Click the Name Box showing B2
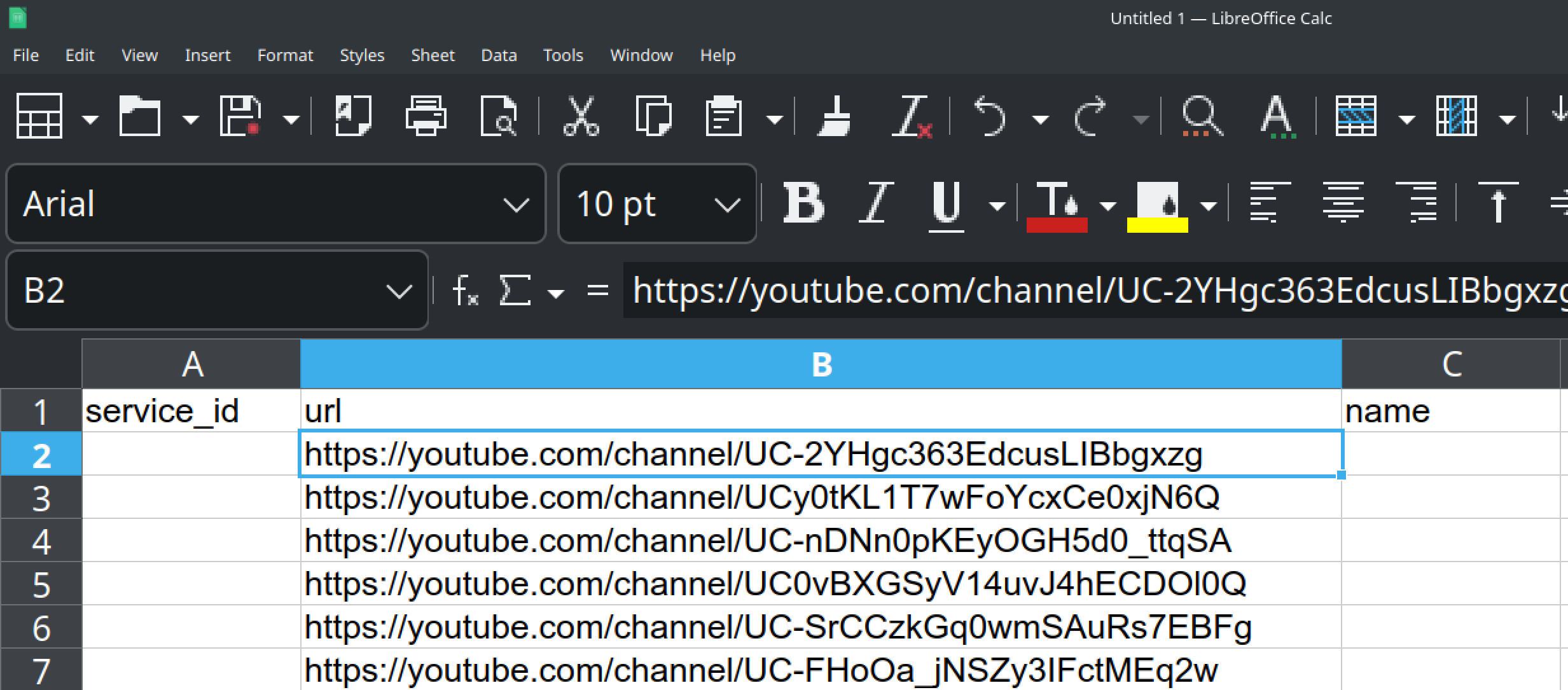The width and height of the screenshot is (1568, 690). tap(217, 290)
